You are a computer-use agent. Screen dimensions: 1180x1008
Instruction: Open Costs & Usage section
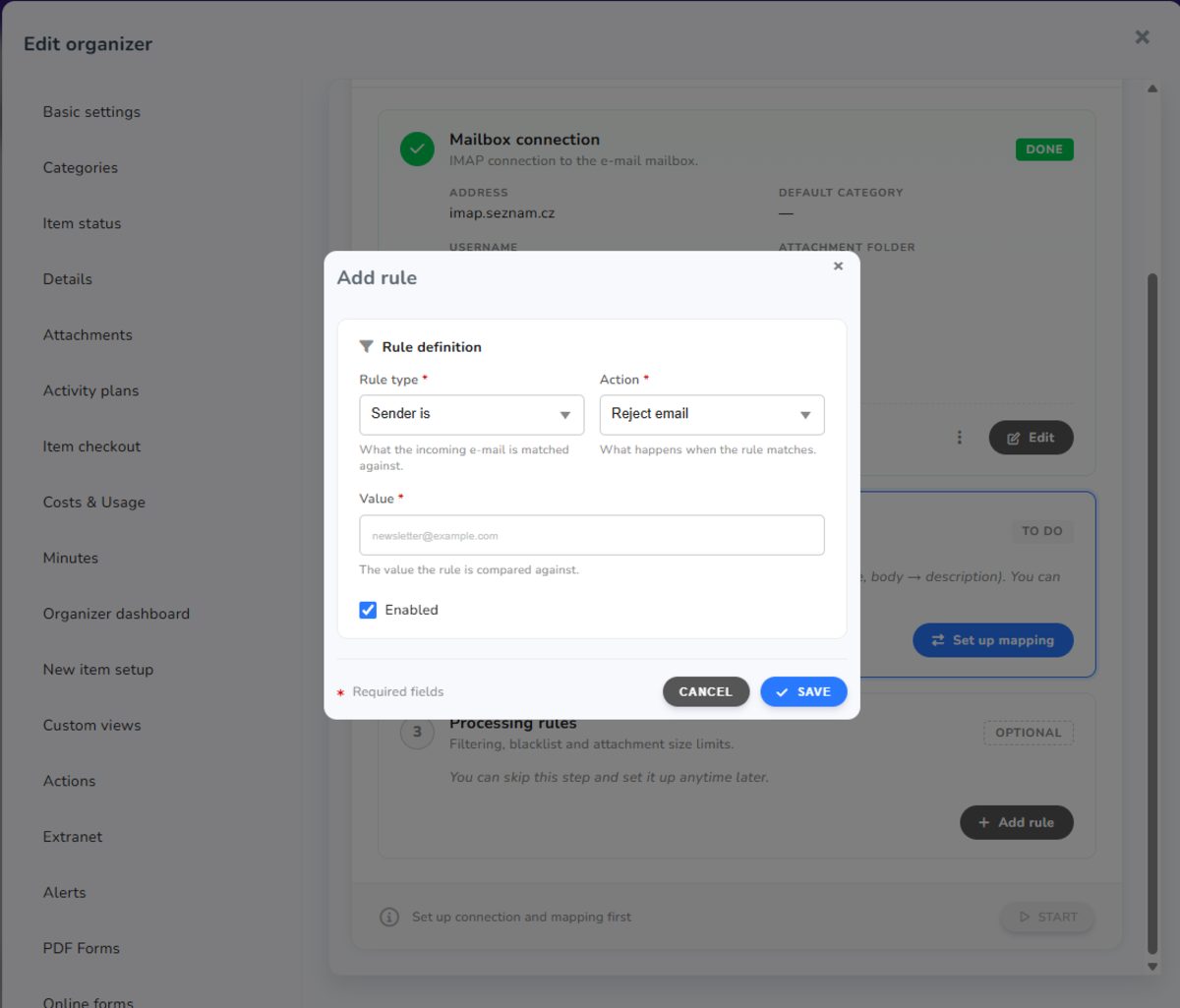pos(94,503)
